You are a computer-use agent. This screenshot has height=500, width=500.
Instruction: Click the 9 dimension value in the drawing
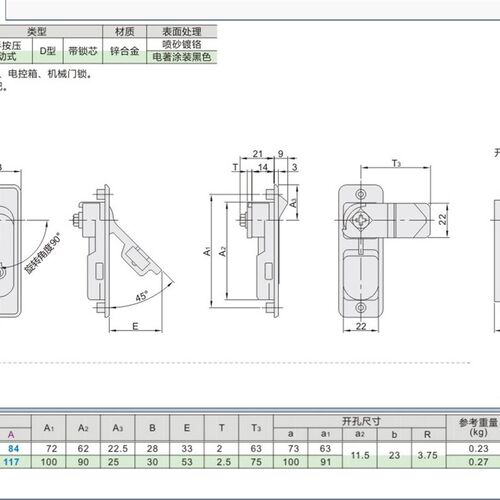point(281,154)
